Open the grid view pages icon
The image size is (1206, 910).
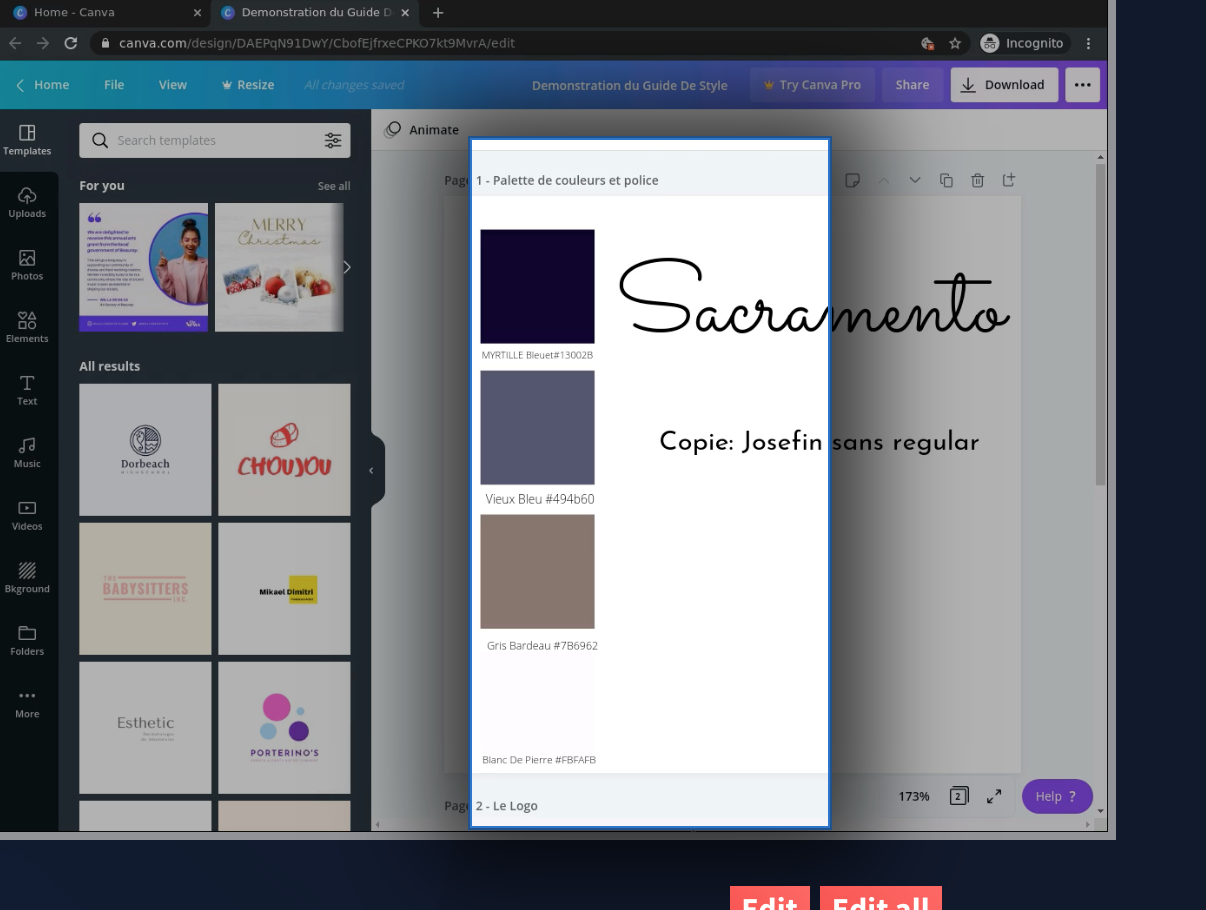[958, 796]
